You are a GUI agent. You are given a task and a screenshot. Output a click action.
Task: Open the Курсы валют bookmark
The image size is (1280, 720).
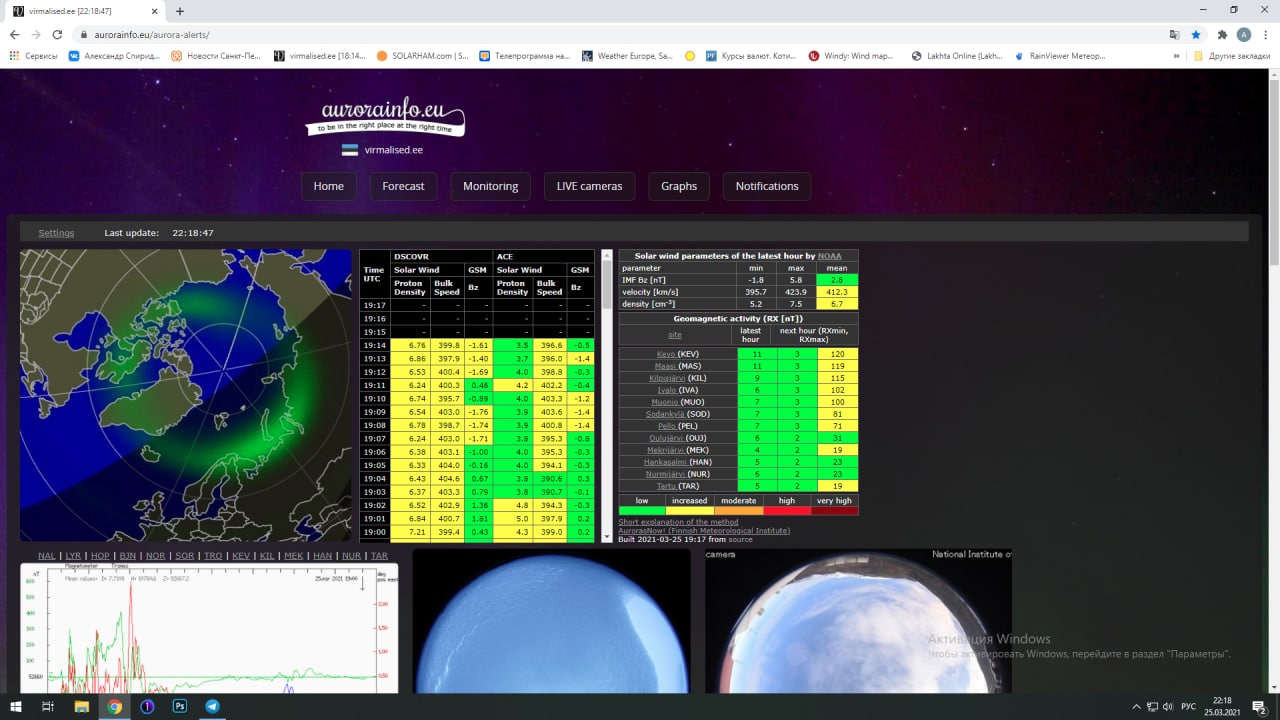(751, 56)
